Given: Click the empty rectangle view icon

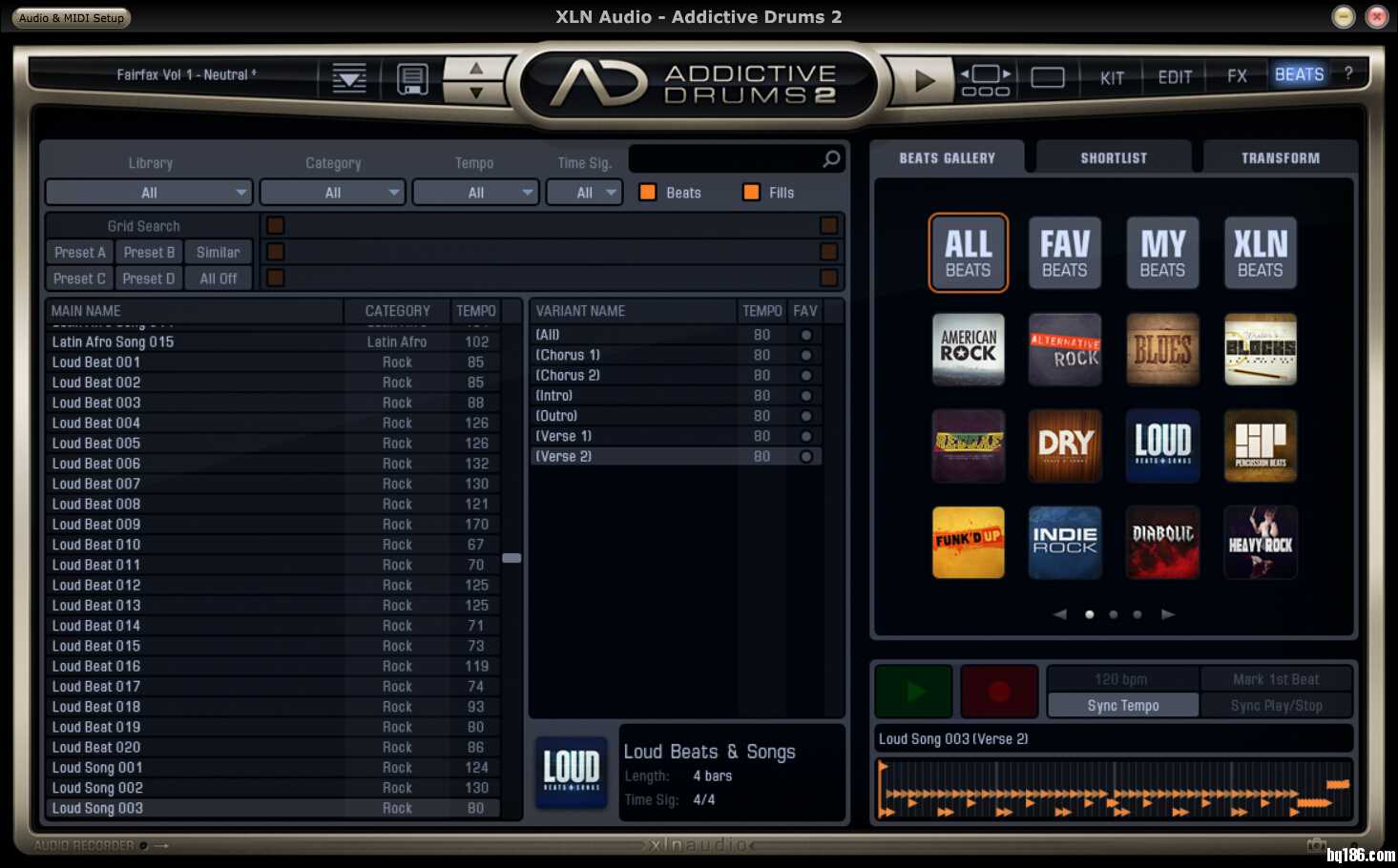Looking at the screenshot, I should (x=1048, y=77).
